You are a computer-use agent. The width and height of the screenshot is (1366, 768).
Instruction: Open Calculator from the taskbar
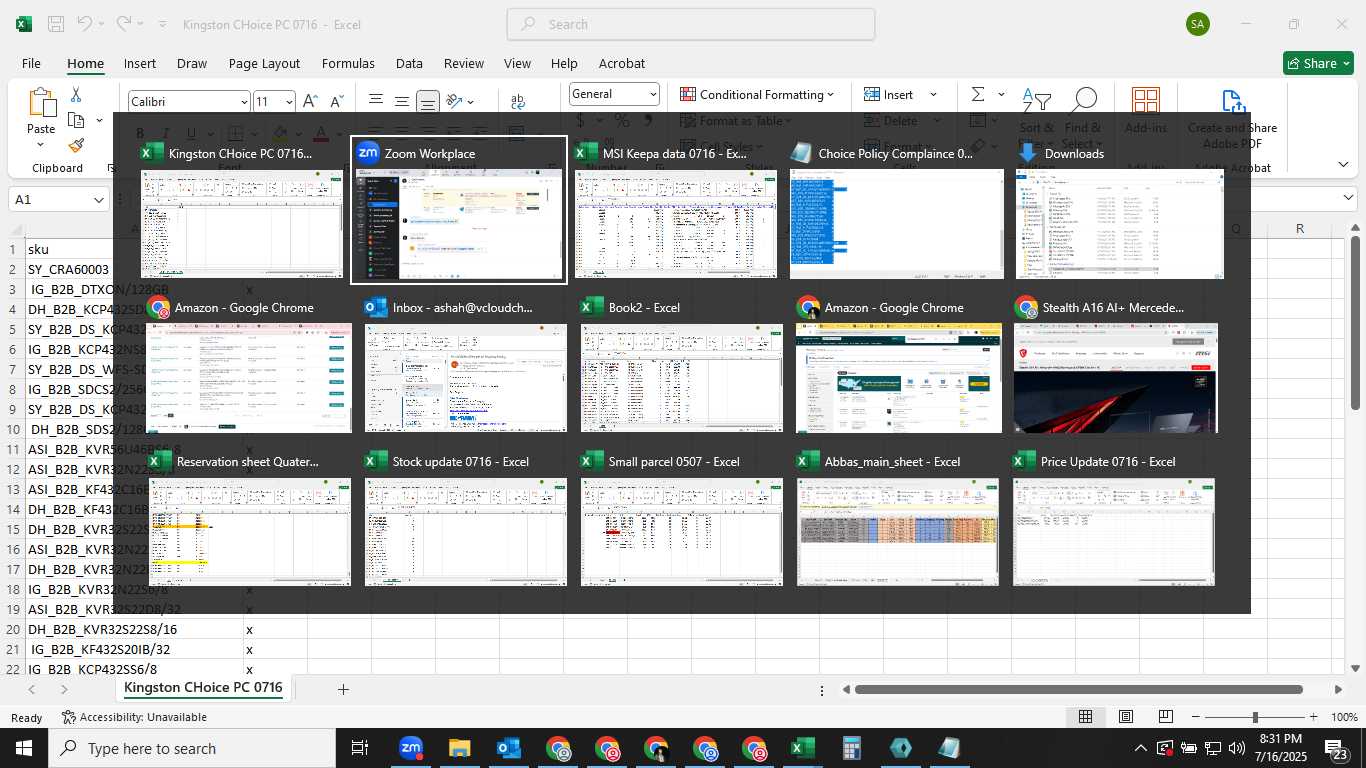852,748
